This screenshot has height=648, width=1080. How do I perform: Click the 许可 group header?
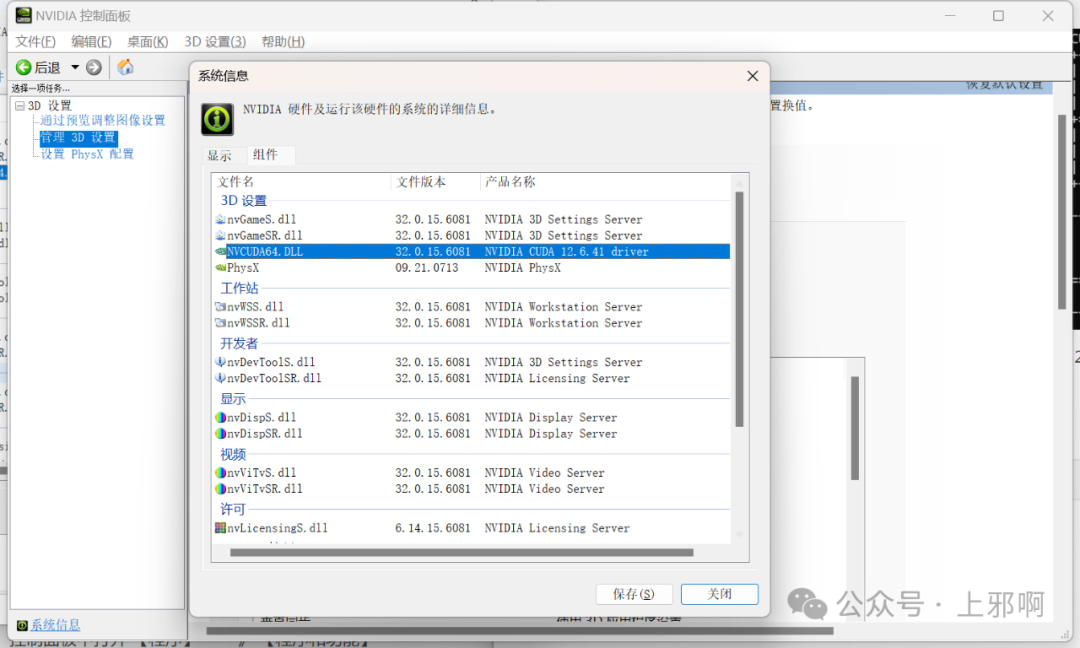(x=233, y=510)
